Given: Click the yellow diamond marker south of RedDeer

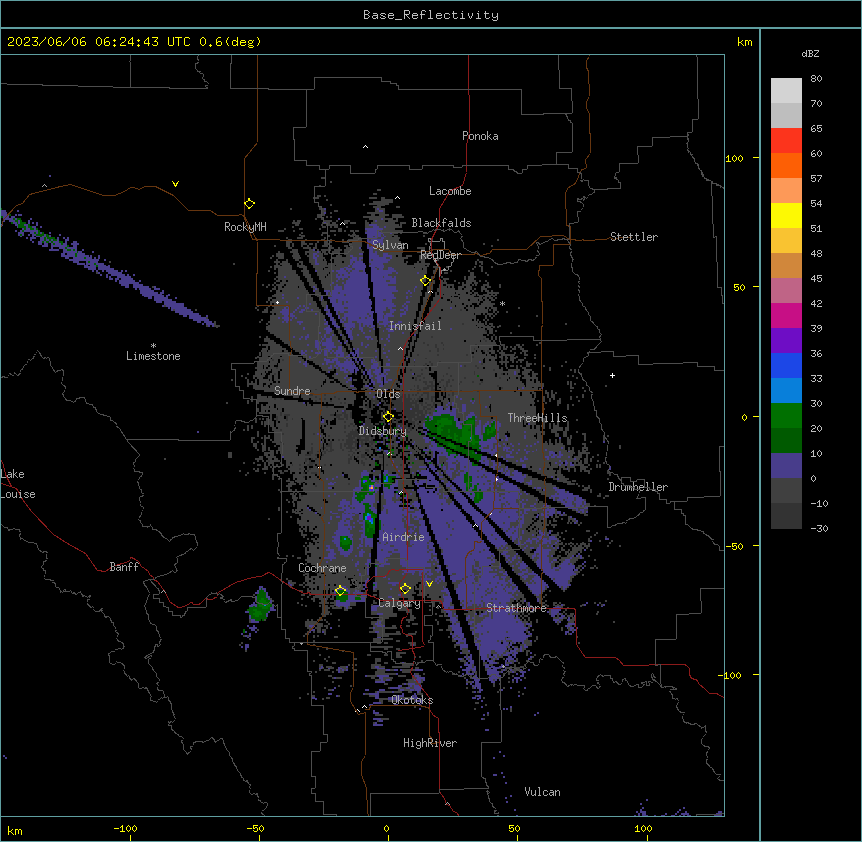Looking at the screenshot, I should point(426,281).
